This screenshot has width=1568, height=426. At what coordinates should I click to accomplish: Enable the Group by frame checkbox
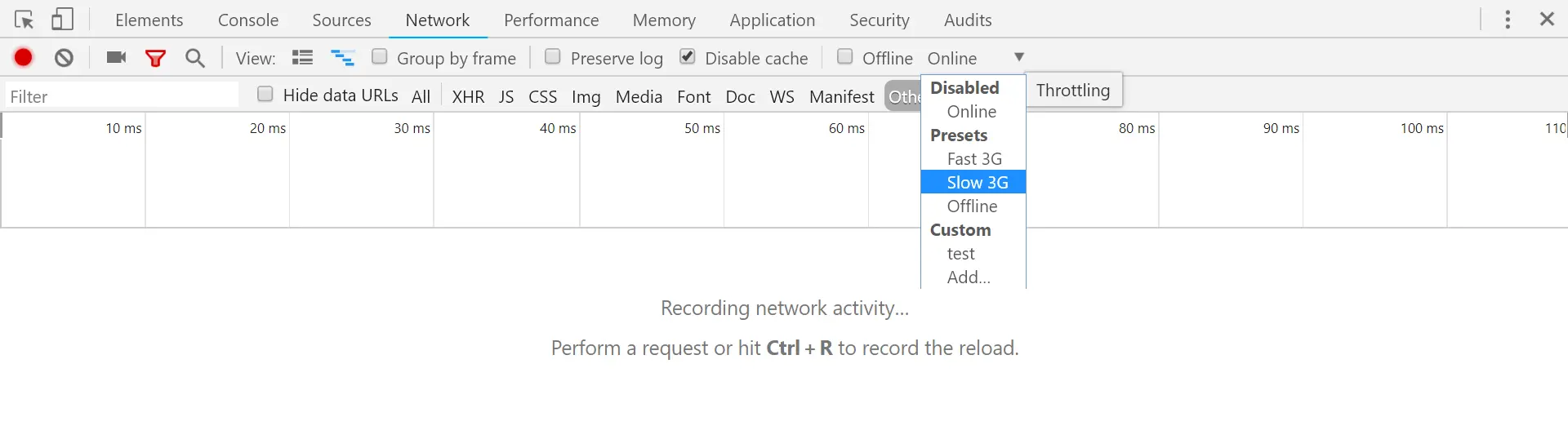[380, 56]
